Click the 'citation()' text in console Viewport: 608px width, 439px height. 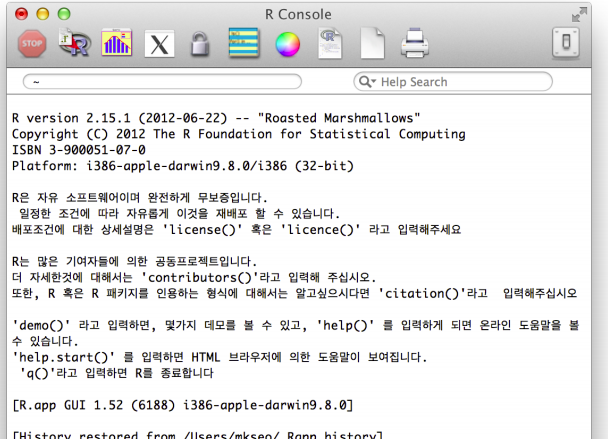[423, 294]
